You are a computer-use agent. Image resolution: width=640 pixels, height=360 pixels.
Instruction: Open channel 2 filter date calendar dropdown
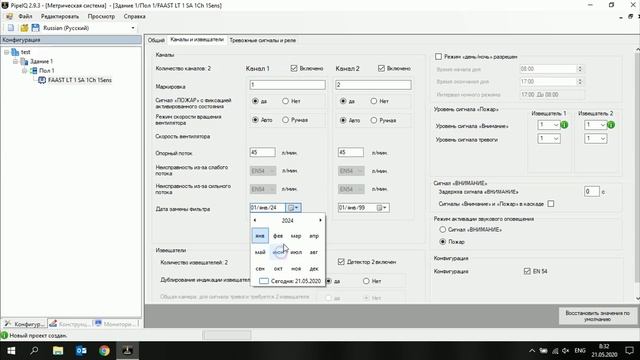point(382,208)
